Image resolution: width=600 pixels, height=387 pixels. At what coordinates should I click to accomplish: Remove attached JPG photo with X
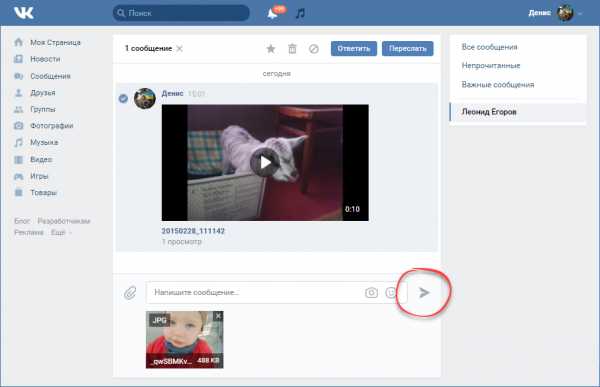click(x=218, y=316)
